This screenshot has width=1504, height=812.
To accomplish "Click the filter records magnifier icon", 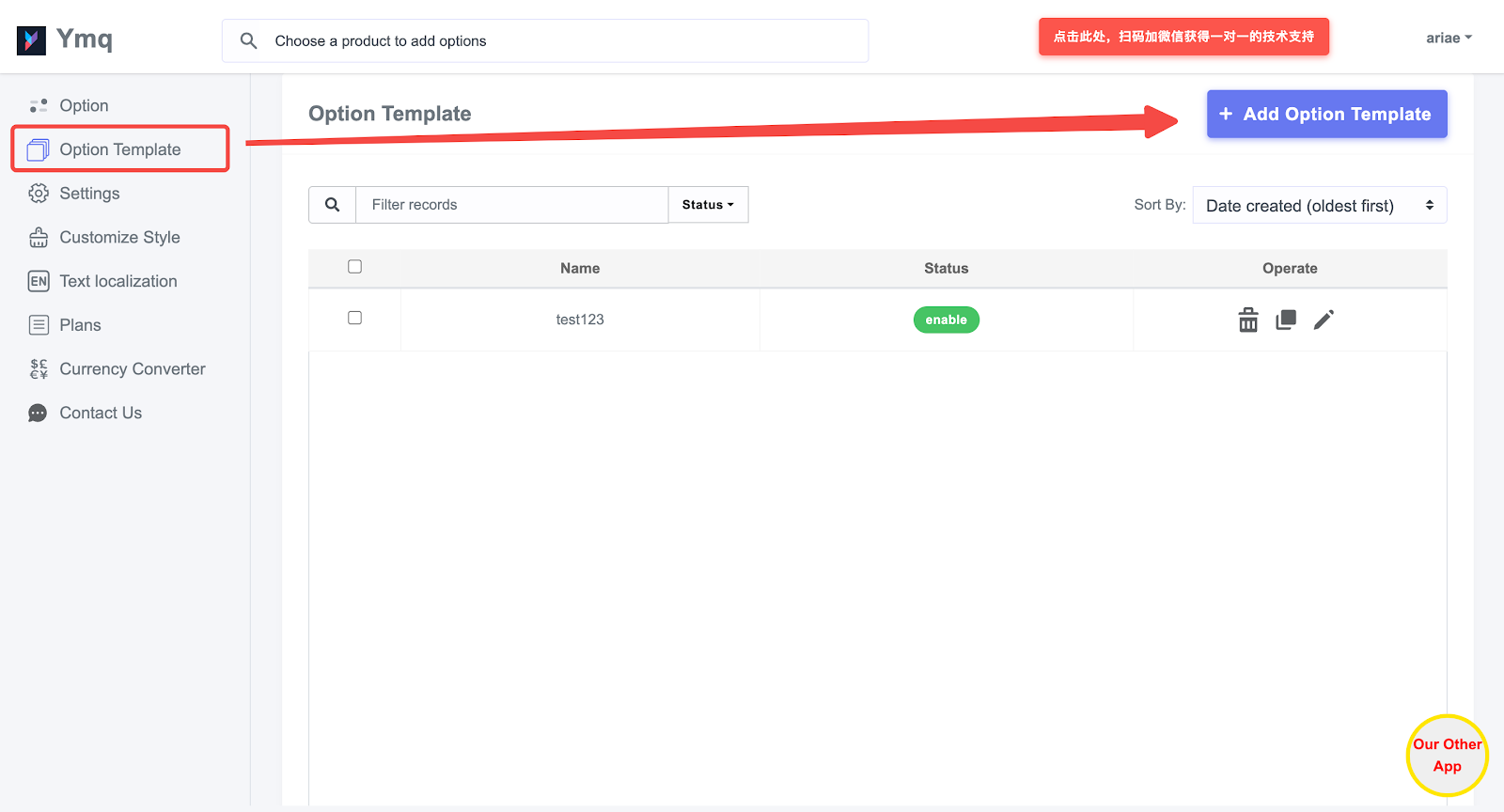I will 332,205.
